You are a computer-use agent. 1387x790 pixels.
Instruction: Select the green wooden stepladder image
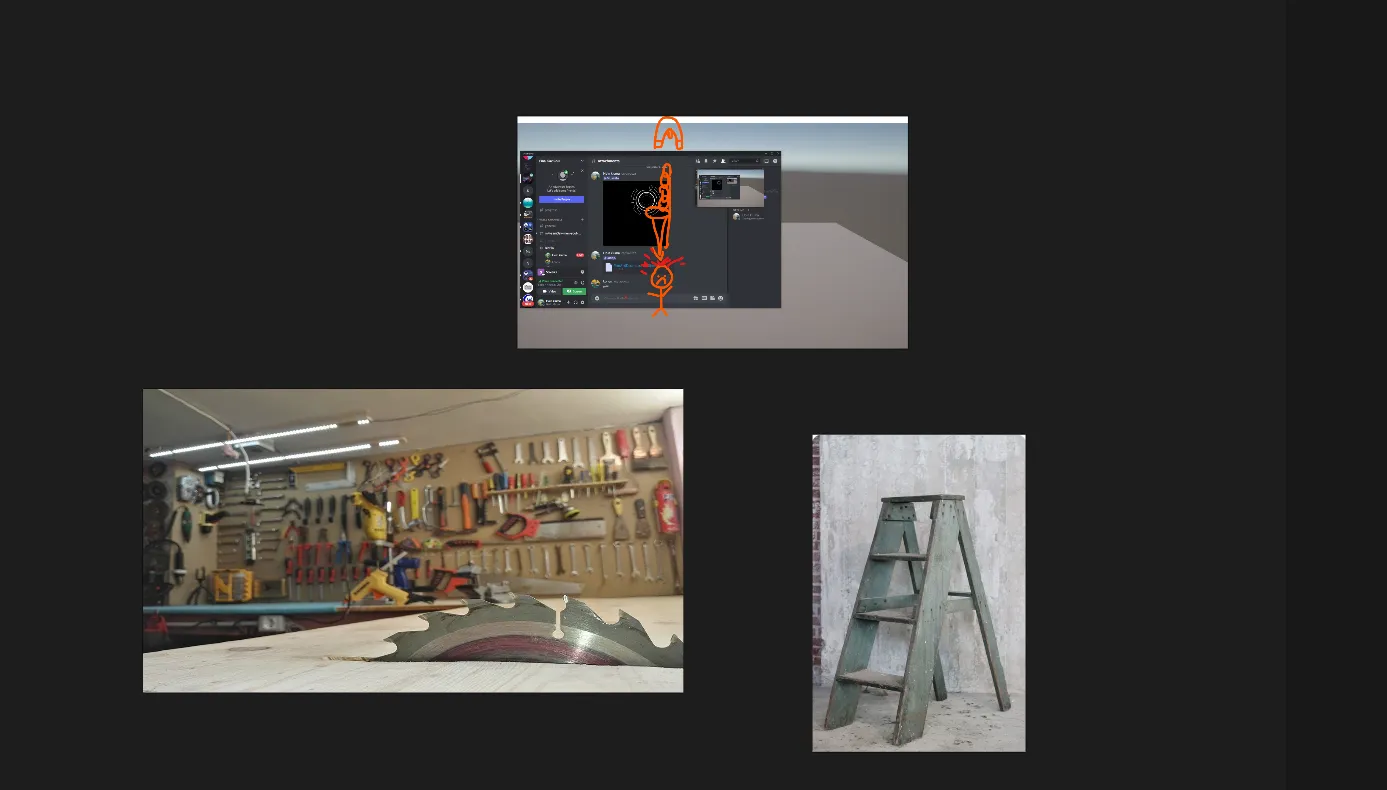pos(918,592)
